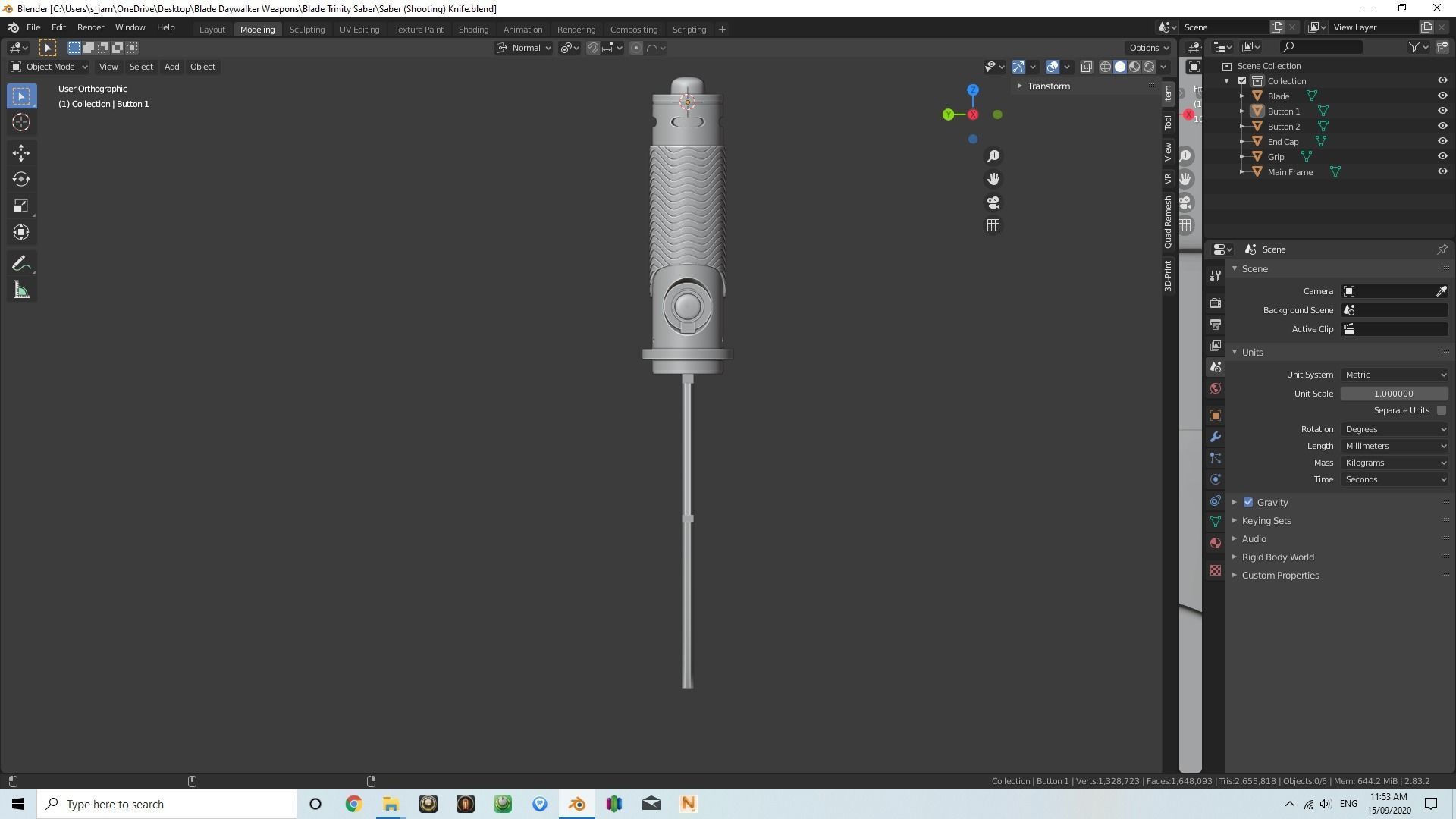The image size is (1456, 819).
Task: Hide the Blade object in outliner
Action: tap(1442, 96)
